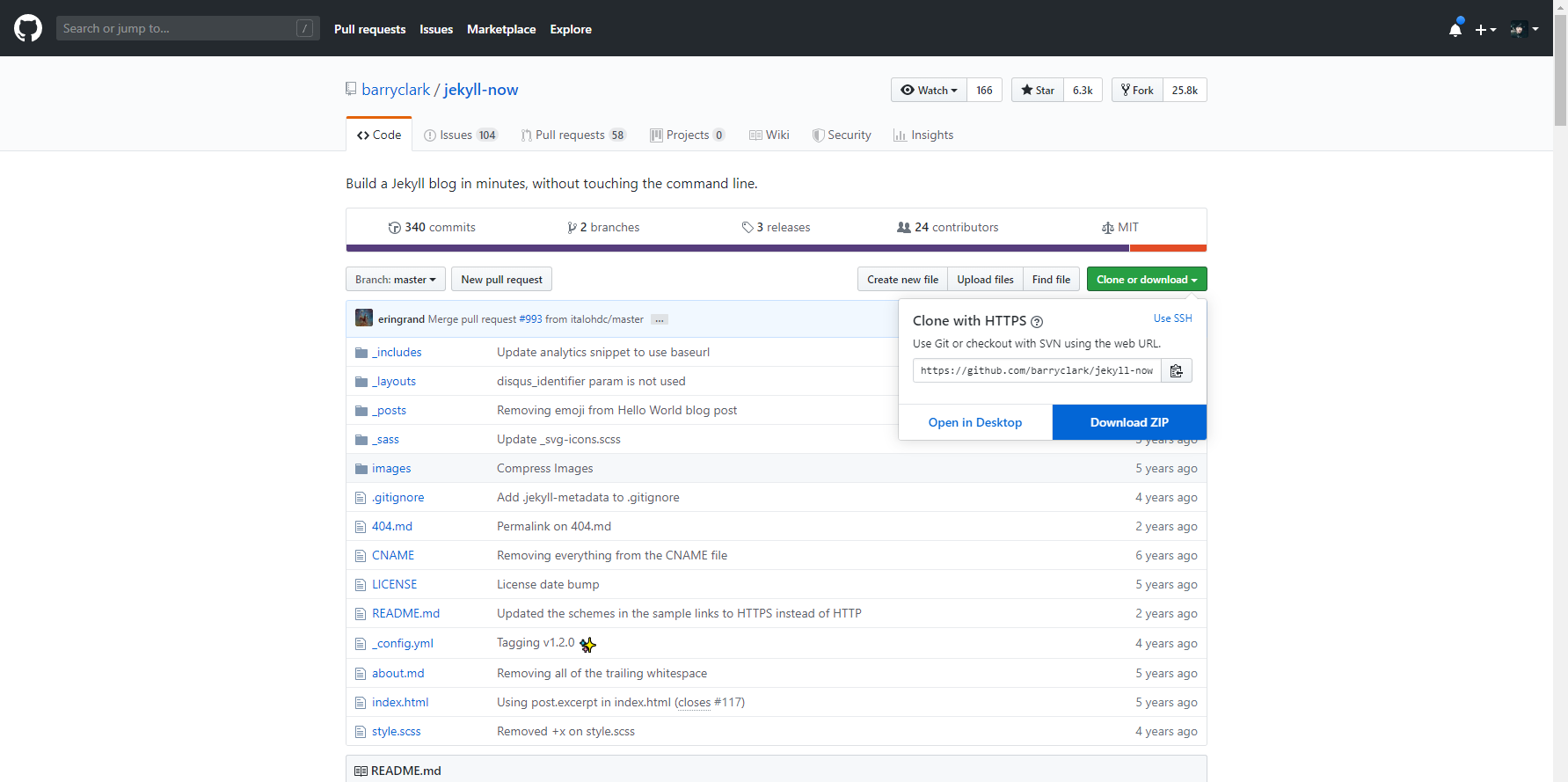
Task: Click the README.md header book icon
Action: (361, 771)
